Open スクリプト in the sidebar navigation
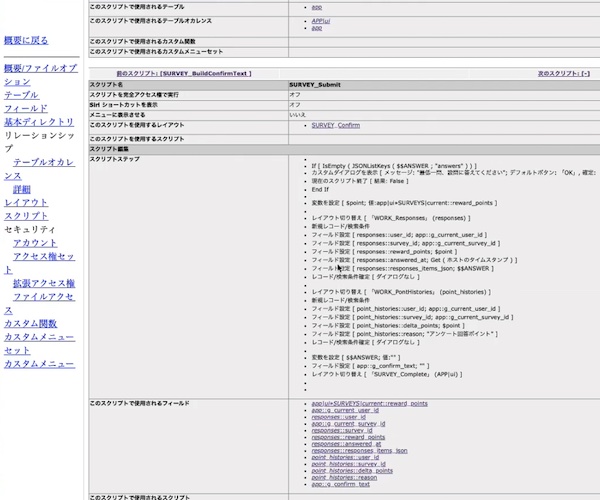The image size is (600, 500). [x=25, y=216]
